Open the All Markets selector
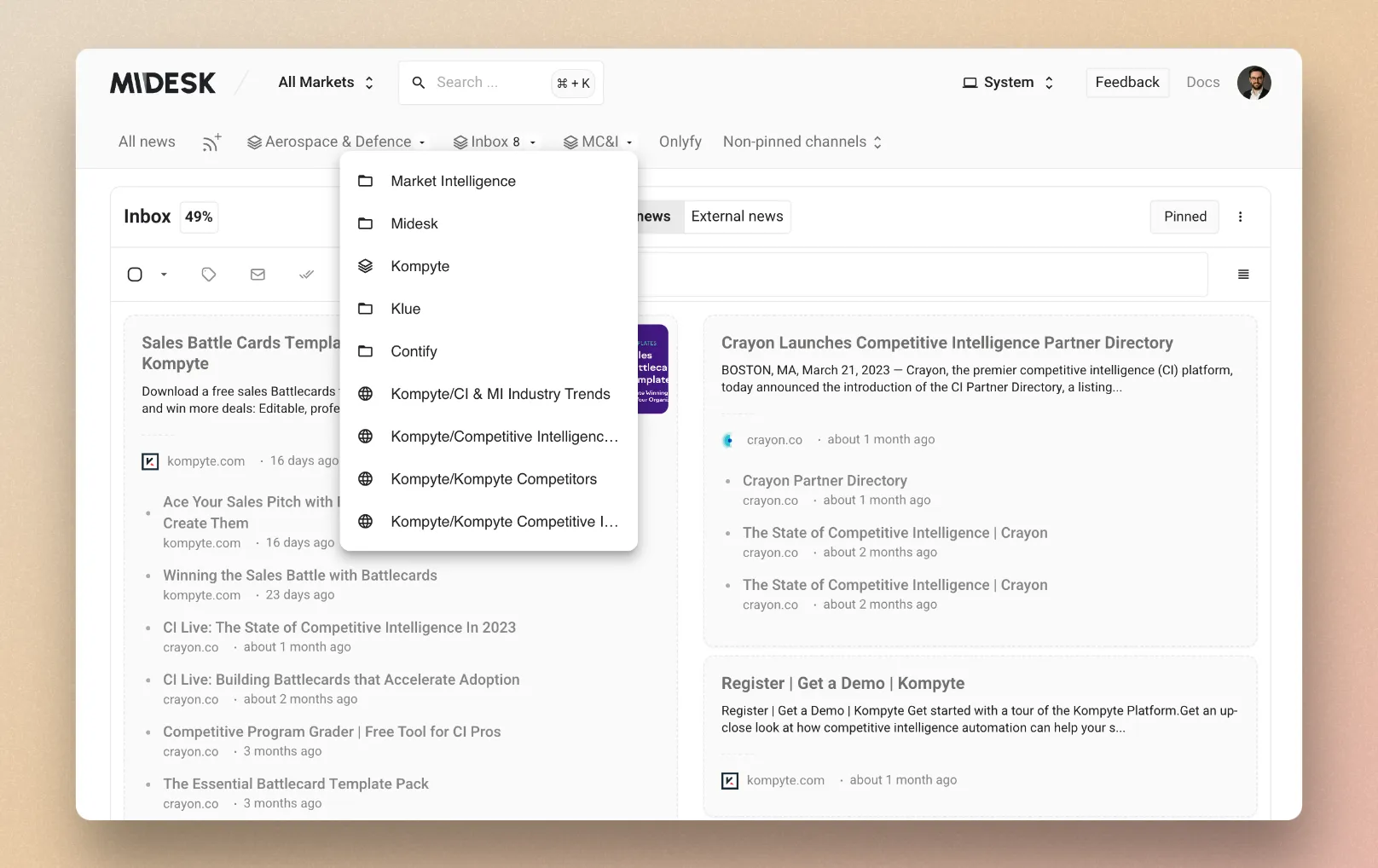This screenshot has width=1378, height=868. point(326,83)
